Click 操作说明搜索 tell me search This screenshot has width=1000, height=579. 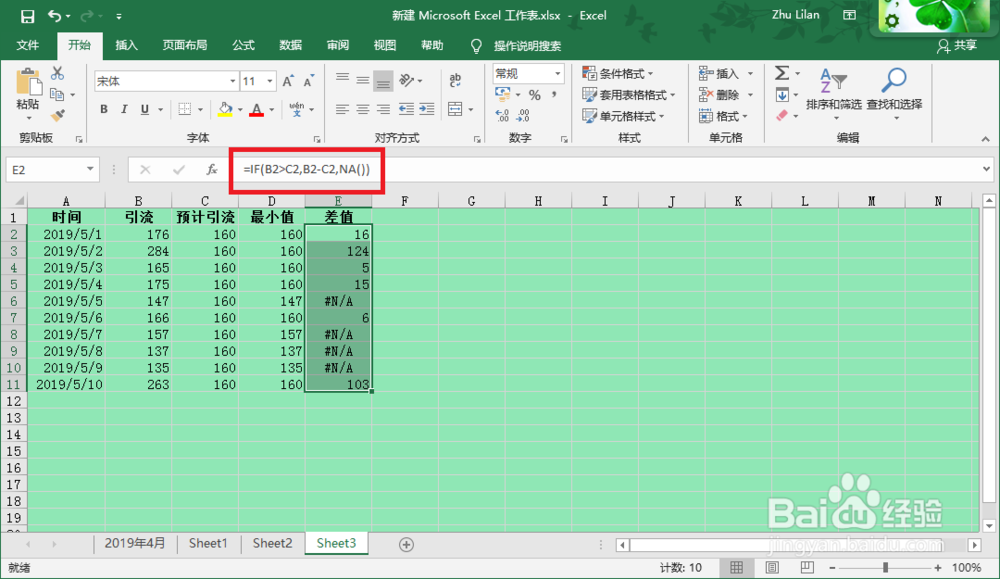point(527,46)
